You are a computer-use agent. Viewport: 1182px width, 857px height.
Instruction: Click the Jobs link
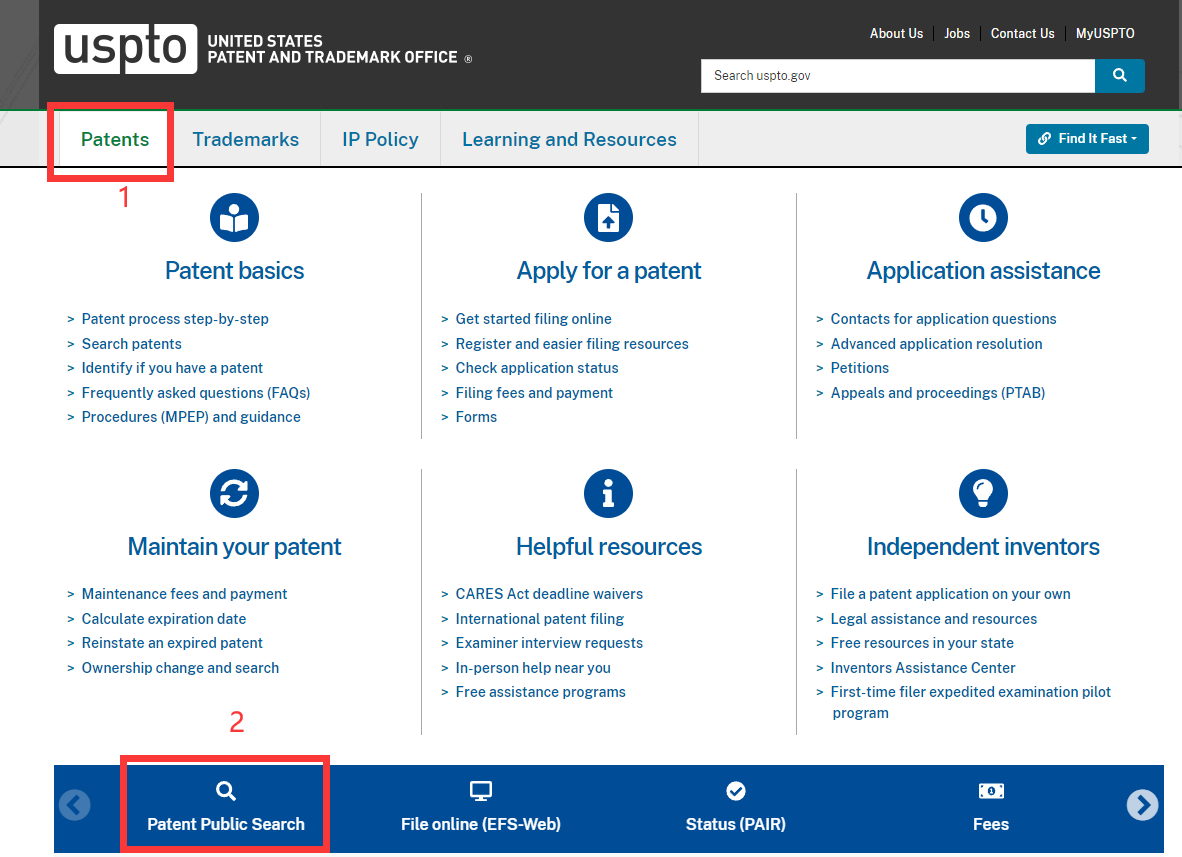click(957, 33)
